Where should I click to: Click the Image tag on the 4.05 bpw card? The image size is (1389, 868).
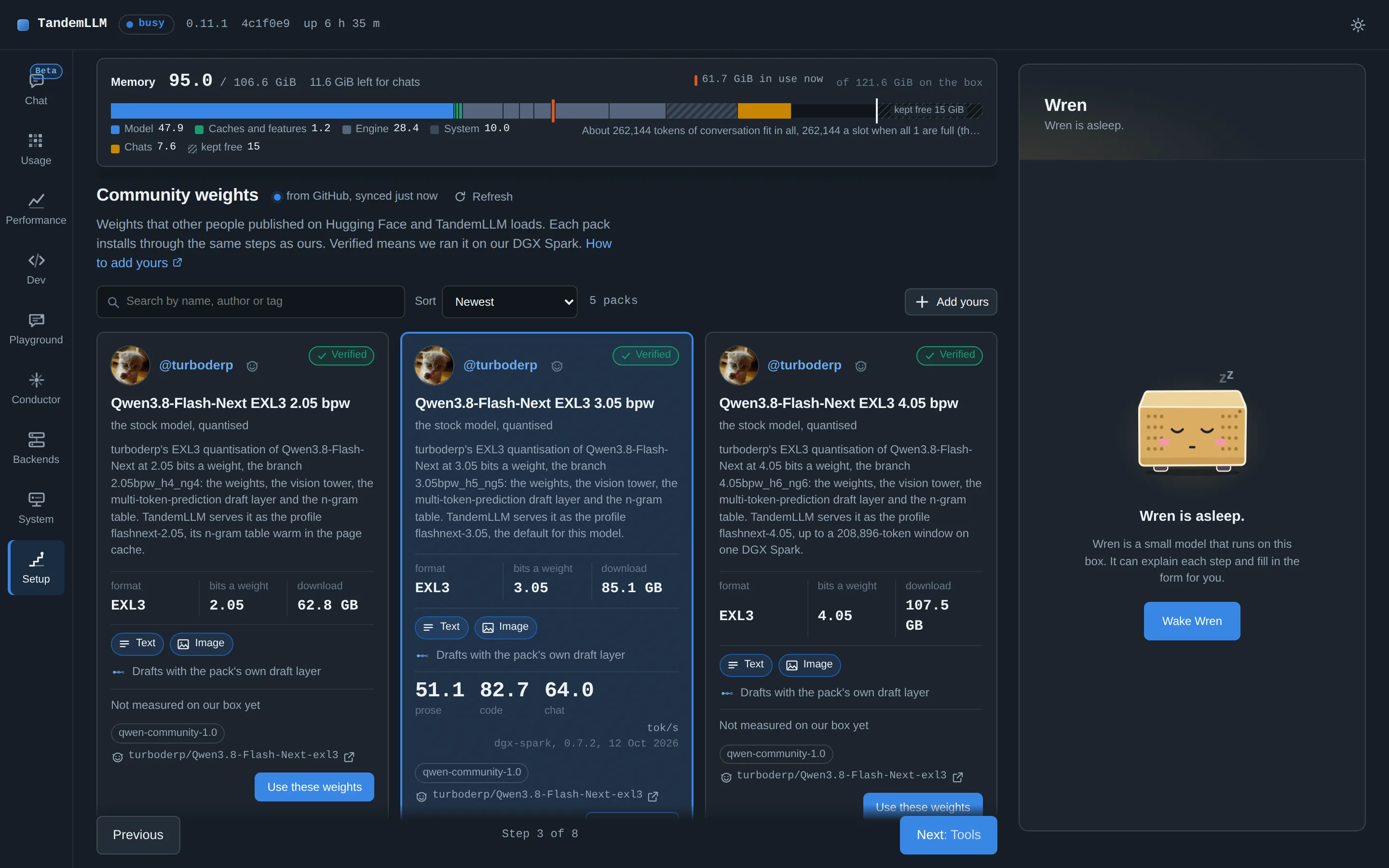click(x=809, y=665)
